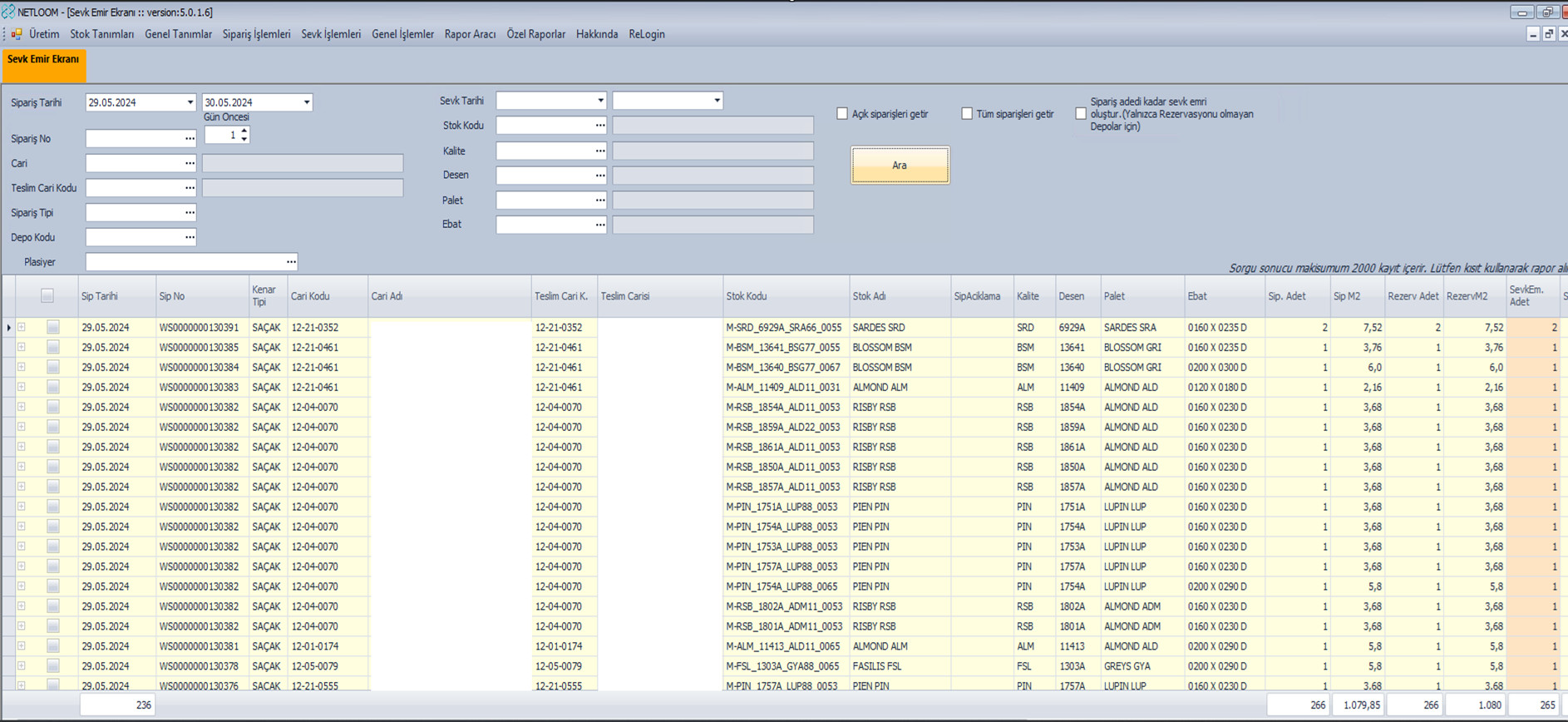This screenshot has width=1568, height=722.
Task: Open the Plasiyer lookup ellipsis button
Action: [x=291, y=262]
